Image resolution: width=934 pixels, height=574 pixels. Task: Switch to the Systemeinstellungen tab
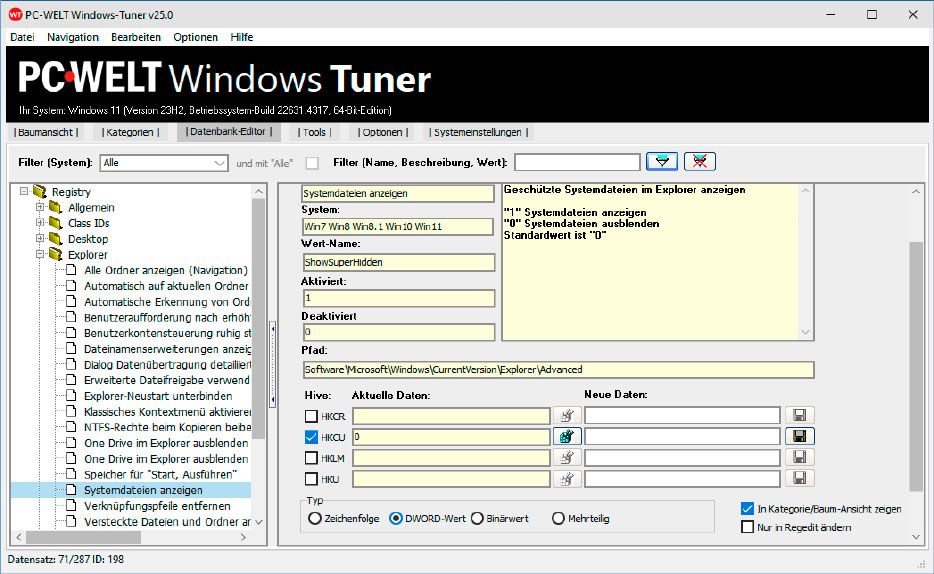point(479,132)
